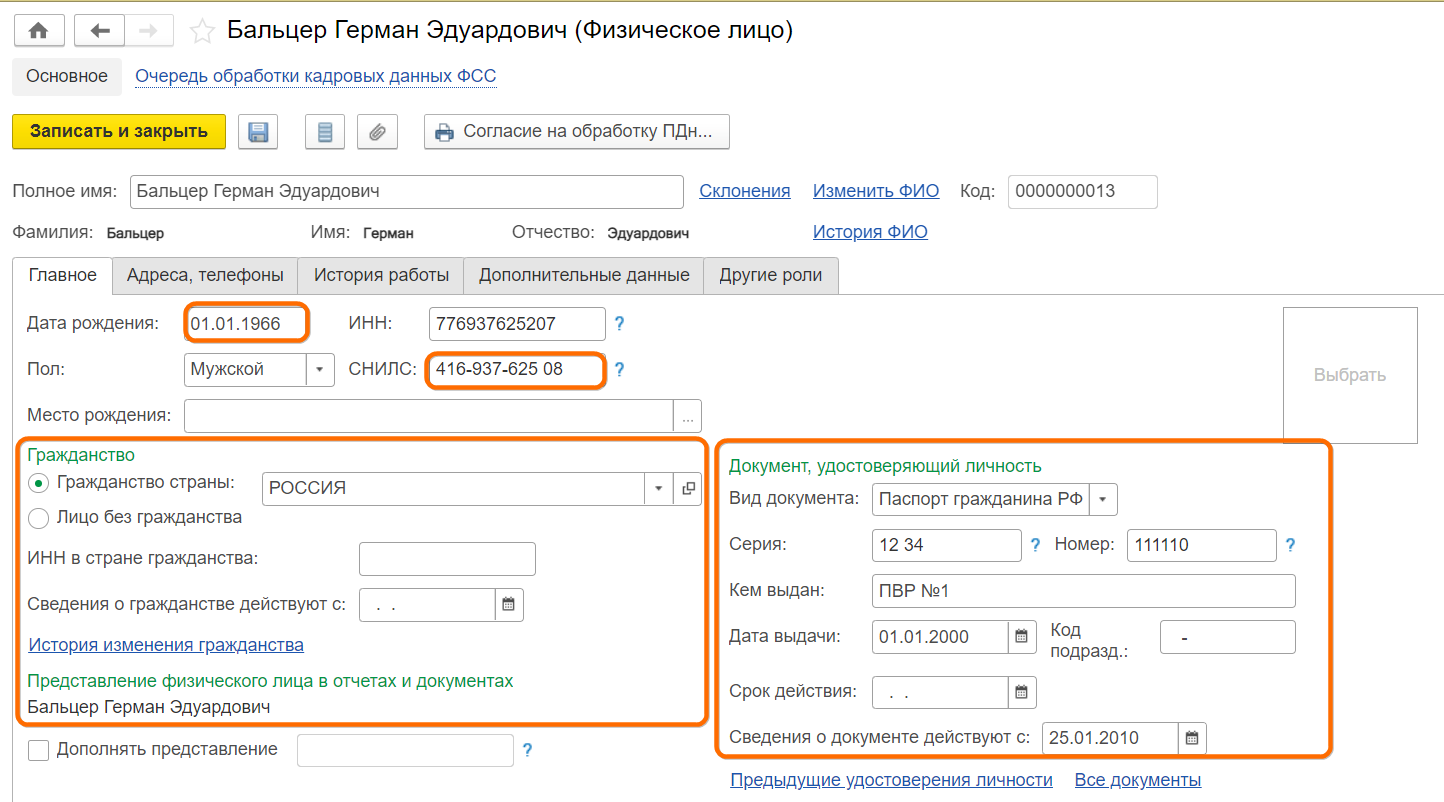Open calendar for Срок действия field
This screenshot has width=1444, height=802.
coord(1022,692)
